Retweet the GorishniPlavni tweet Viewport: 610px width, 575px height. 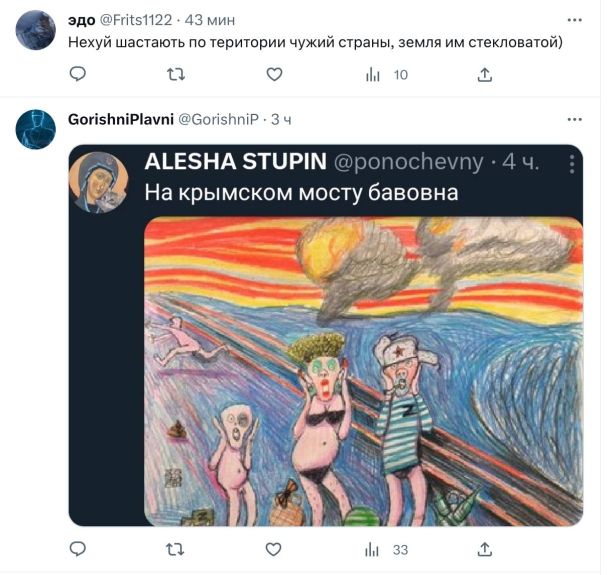tap(175, 549)
